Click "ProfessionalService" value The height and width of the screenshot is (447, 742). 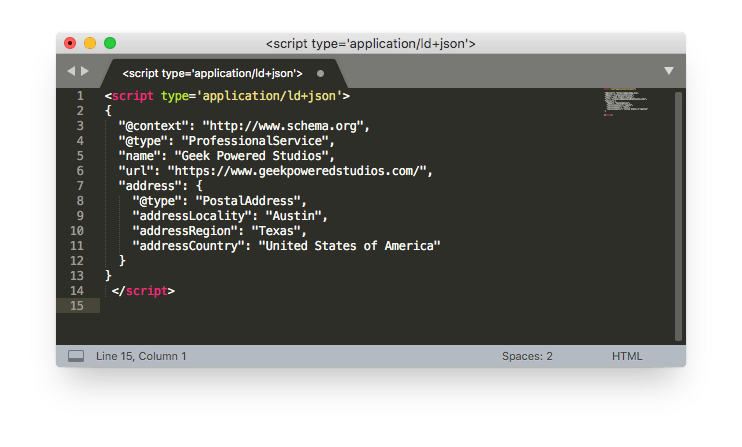pos(255,141)
